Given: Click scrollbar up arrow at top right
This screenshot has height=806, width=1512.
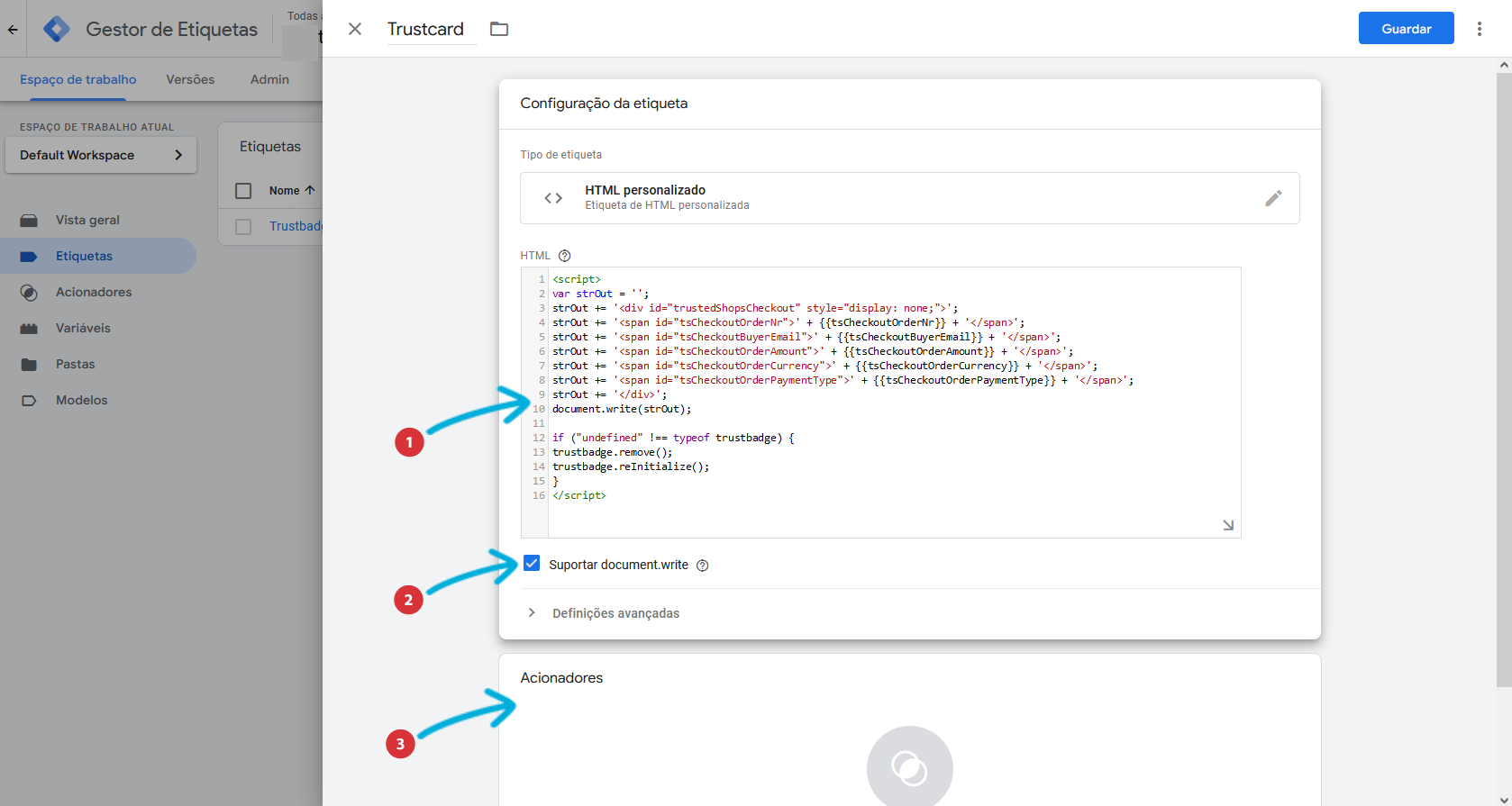Looking at the screenshot, I should click(1504, 65).
